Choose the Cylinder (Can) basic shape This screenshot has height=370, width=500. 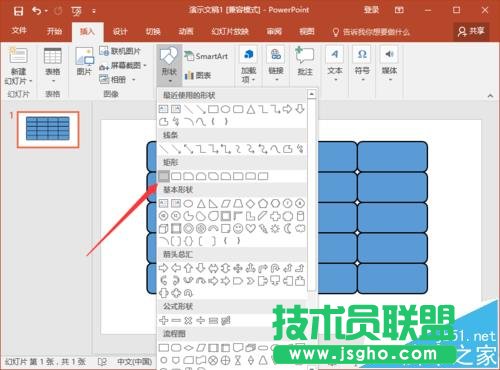[300, 216]
